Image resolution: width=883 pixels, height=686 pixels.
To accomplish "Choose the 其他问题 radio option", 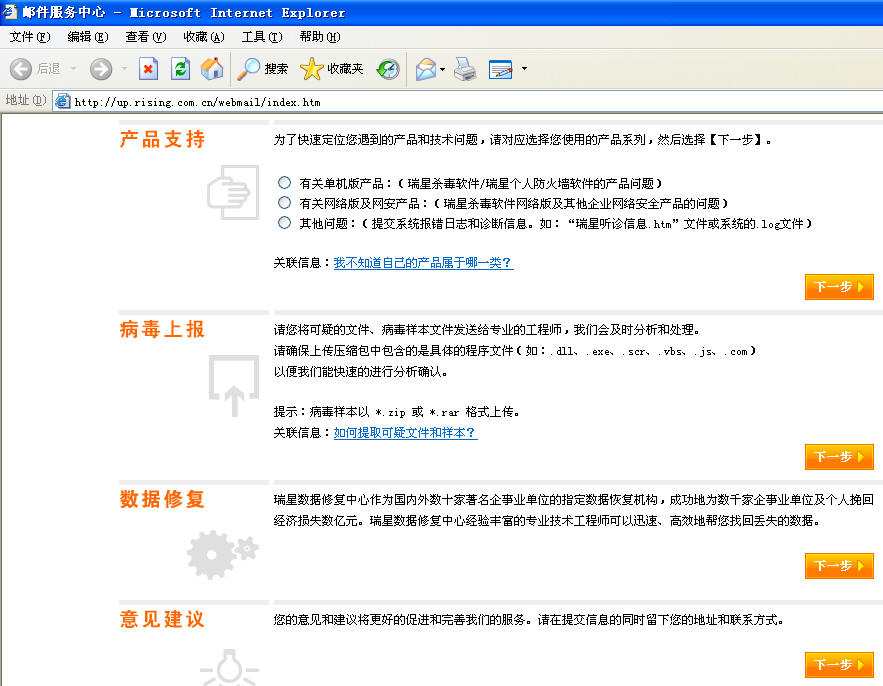I will [285, 223].
